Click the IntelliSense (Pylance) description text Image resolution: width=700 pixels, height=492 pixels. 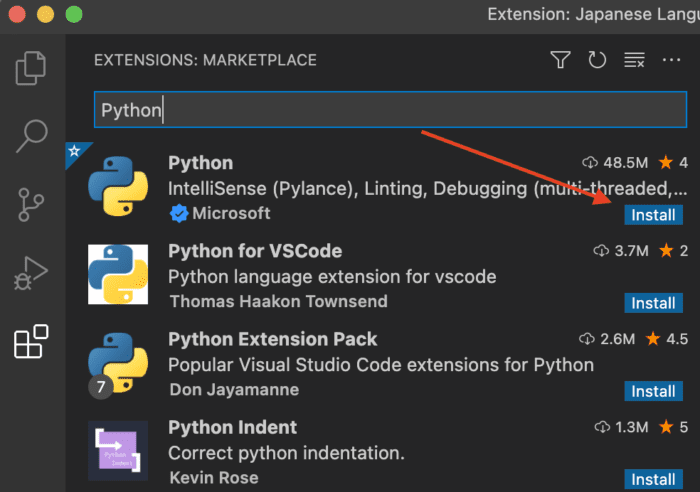427,189
